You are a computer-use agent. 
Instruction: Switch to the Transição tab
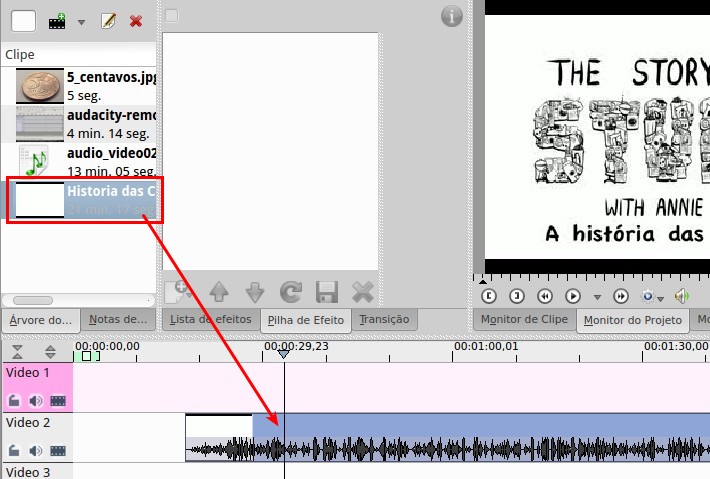pos(384,319)
